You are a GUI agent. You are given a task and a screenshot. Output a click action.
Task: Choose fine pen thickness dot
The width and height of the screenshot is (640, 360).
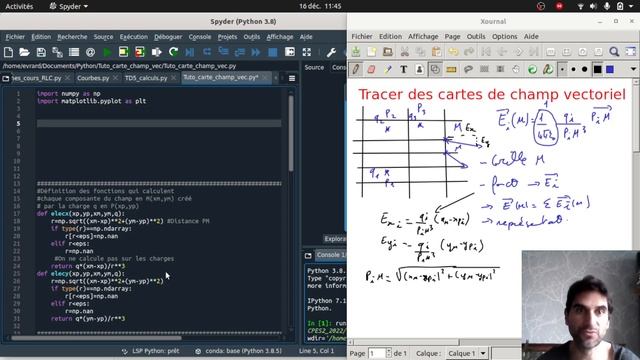pyautogui.click(x=562, y=69)
